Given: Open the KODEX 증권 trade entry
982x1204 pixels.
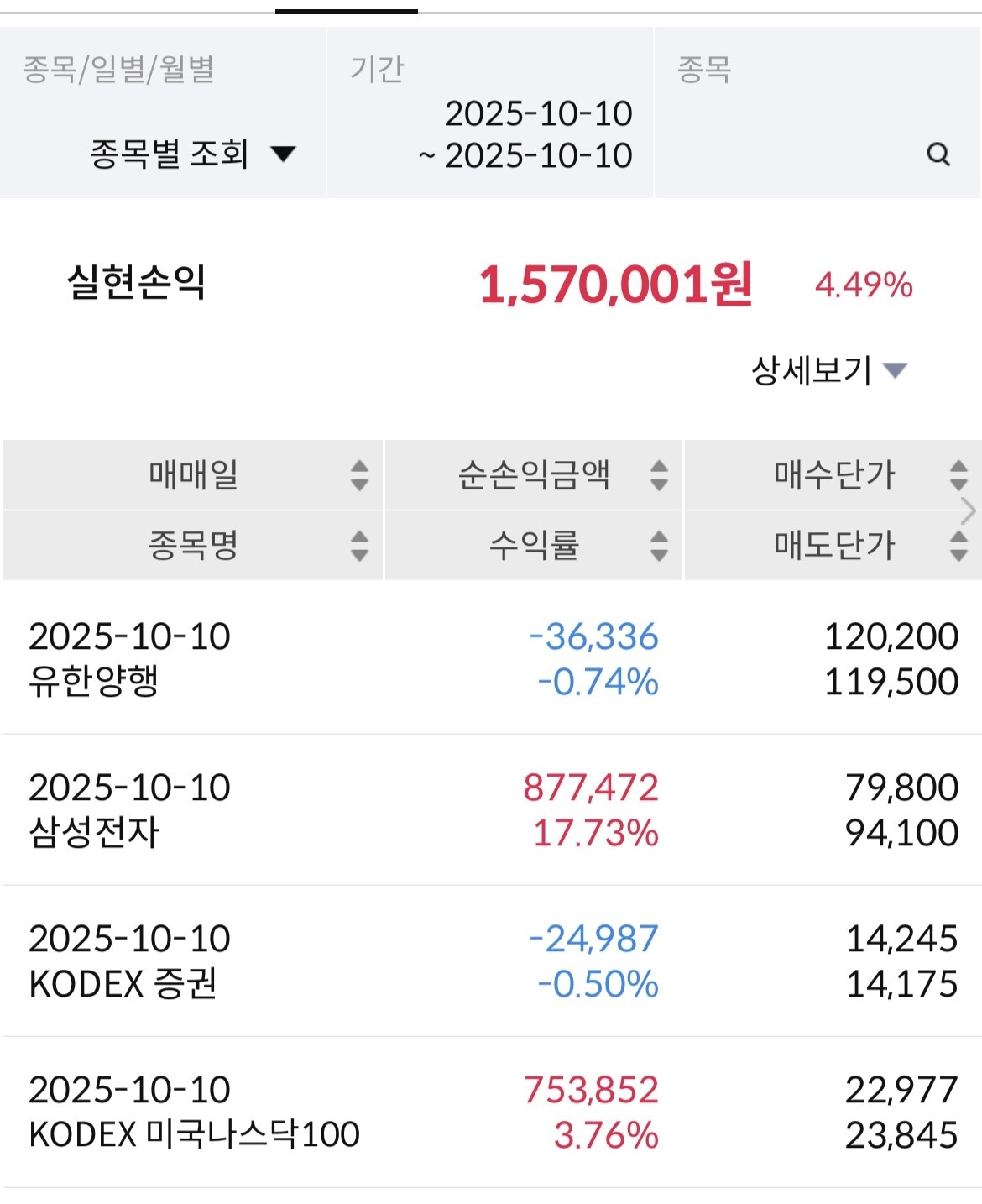Looking at the screenshot, I should [x=491, y=961].
